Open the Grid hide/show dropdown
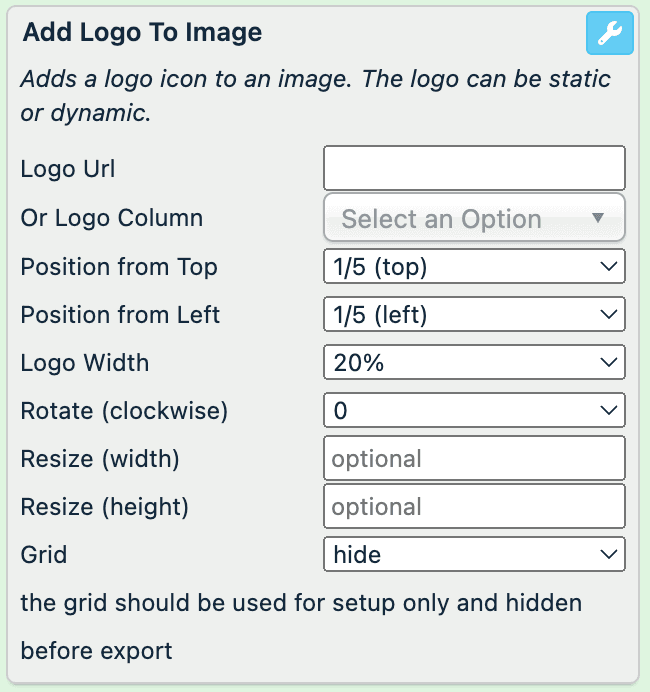This screenshot has height=692, width=650. click(474, 553)
